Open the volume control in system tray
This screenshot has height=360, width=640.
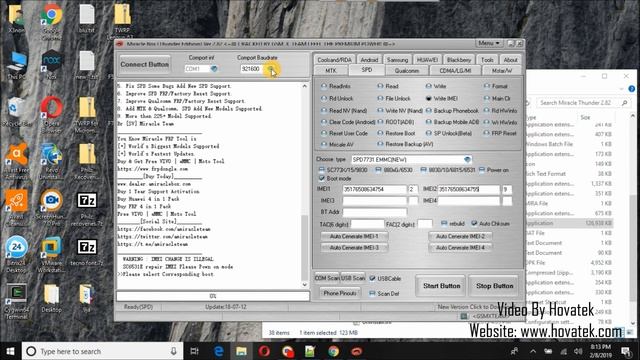coord(578,351)
